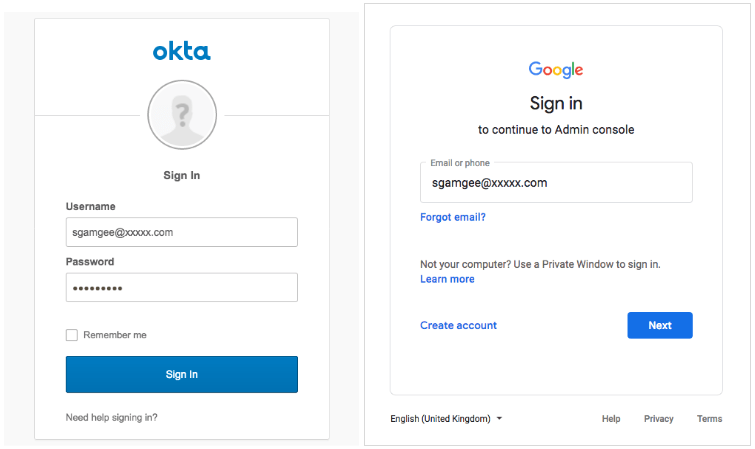This screenshot has width=755, height=449.
Task: Click the Okta logo
Action: (x=182, y=52)
